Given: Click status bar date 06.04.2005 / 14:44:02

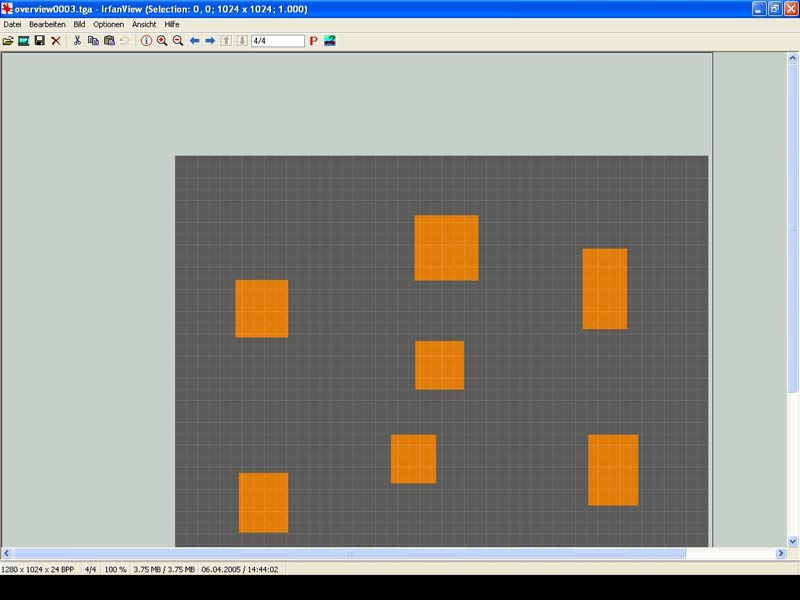Looking at the screenshot, I should (240, 569).
